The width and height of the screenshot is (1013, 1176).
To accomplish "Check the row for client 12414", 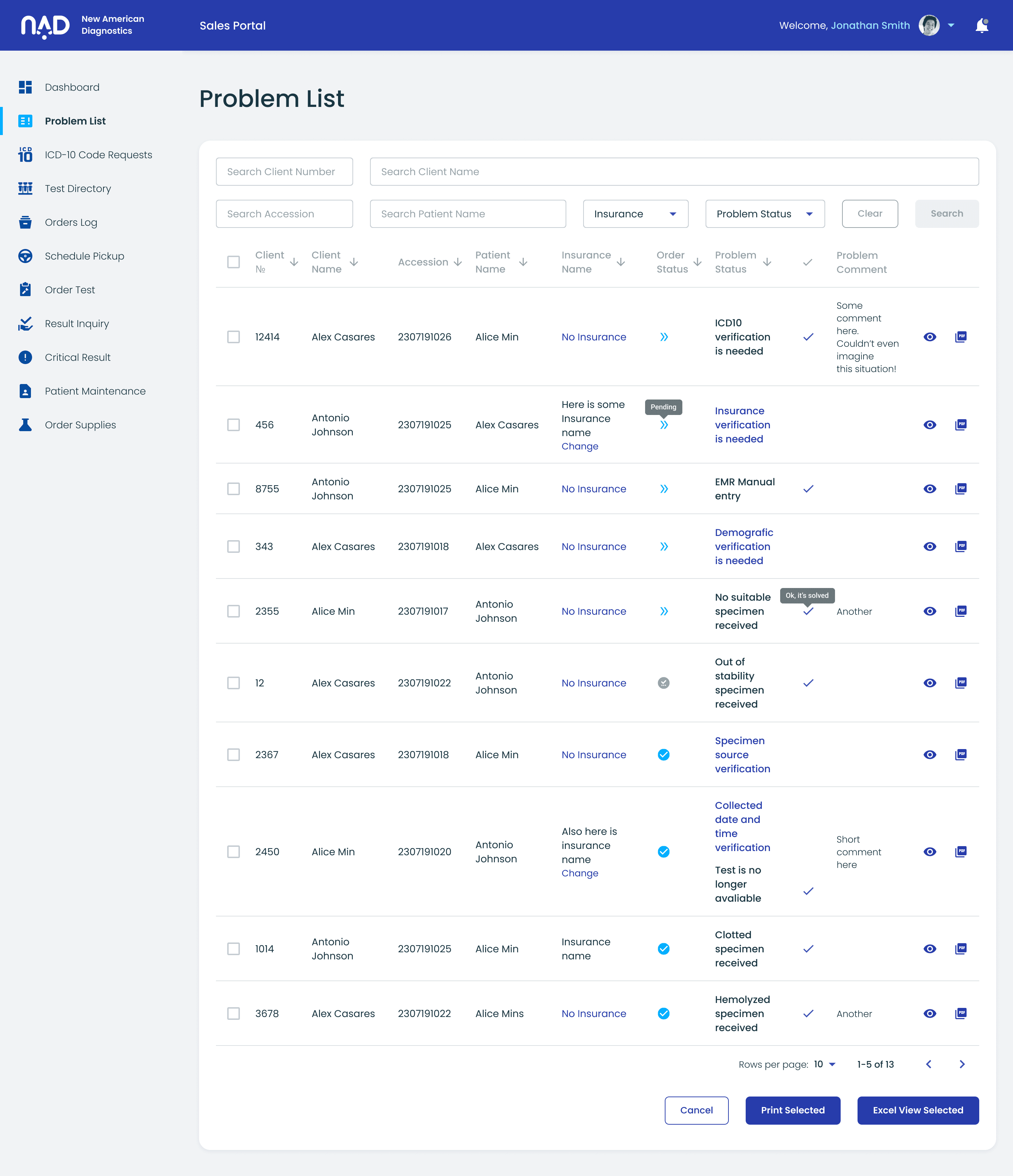I will (233, 337).
